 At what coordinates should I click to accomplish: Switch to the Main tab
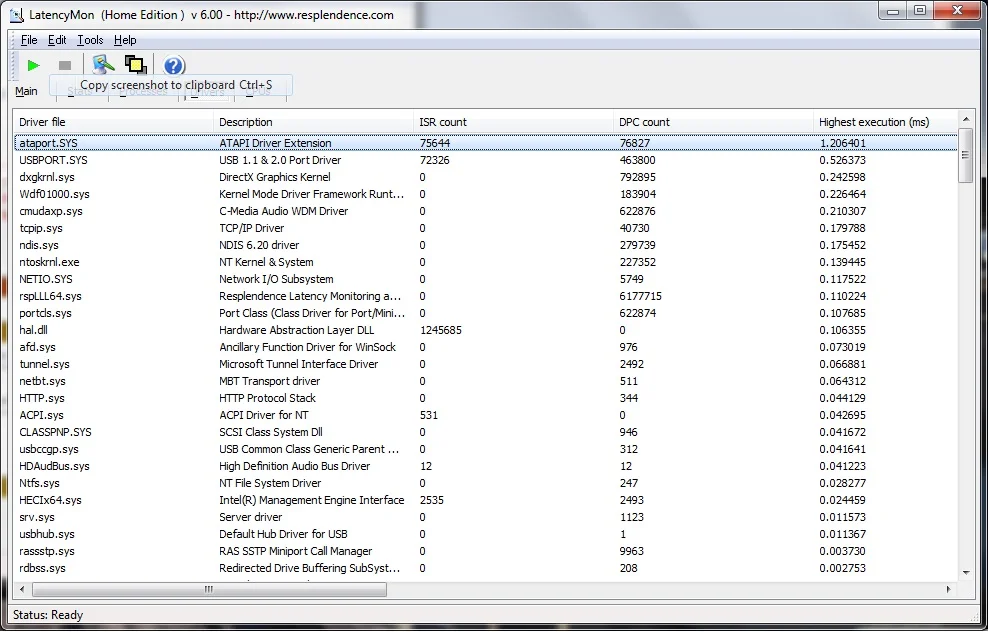(x=26, y=91)
